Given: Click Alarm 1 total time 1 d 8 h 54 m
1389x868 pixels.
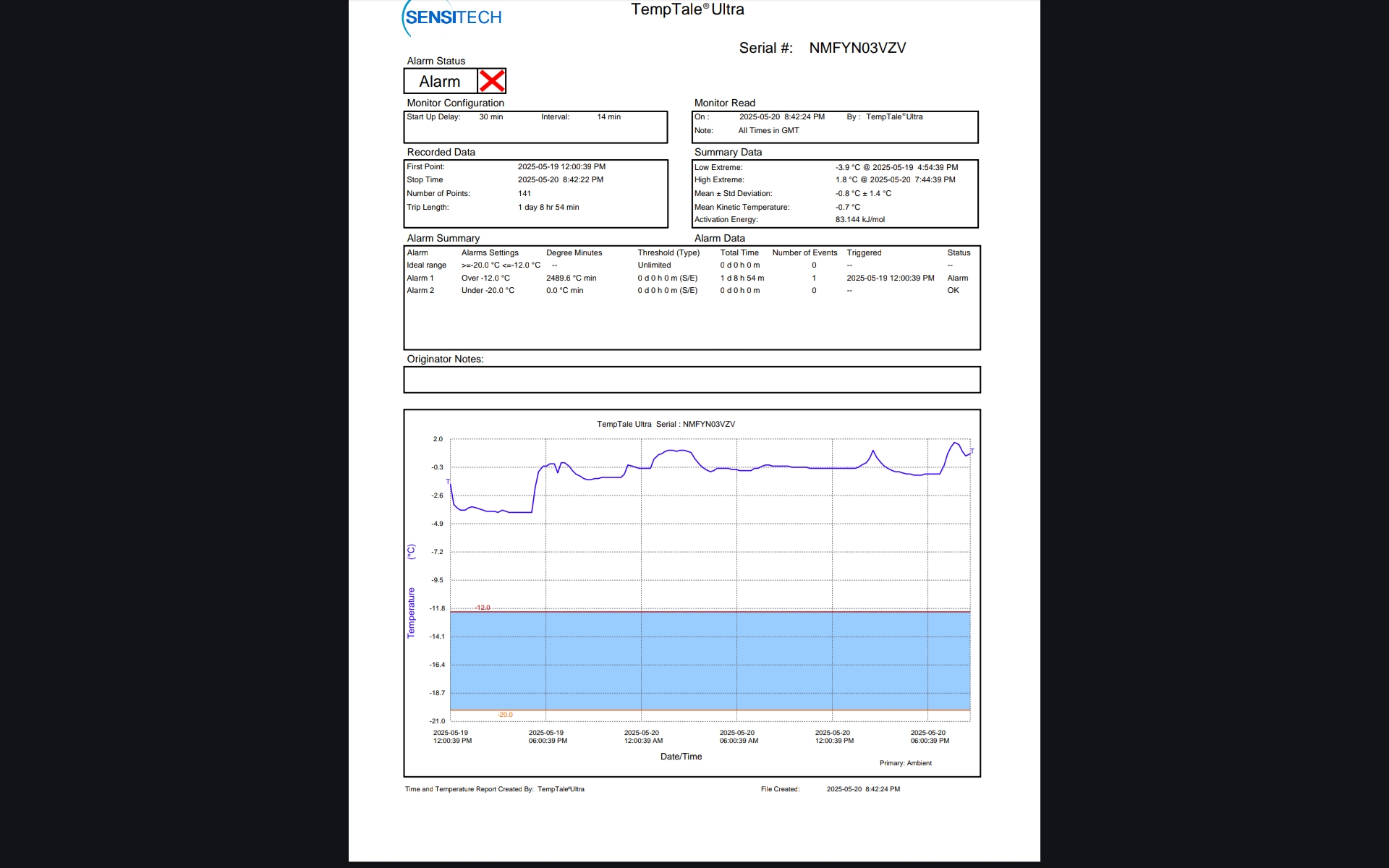Looking at the screenshot, I should (x=742, y=278).
